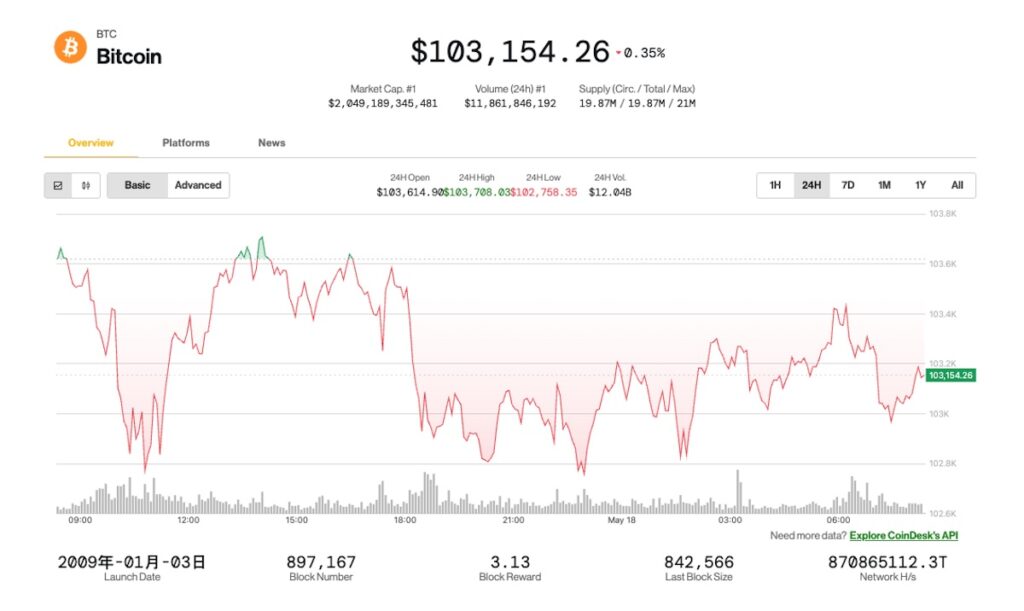Open the Overview tab

[x=91, y=143]
